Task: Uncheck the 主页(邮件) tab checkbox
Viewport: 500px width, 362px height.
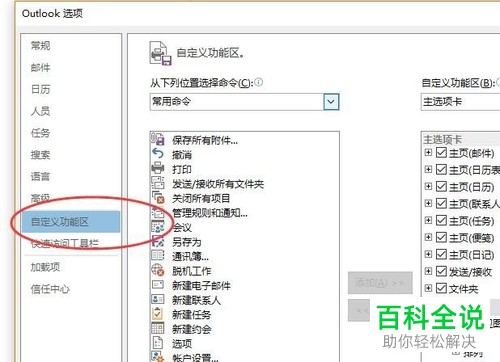Action: pyautogui.click(x=441, y=153)
